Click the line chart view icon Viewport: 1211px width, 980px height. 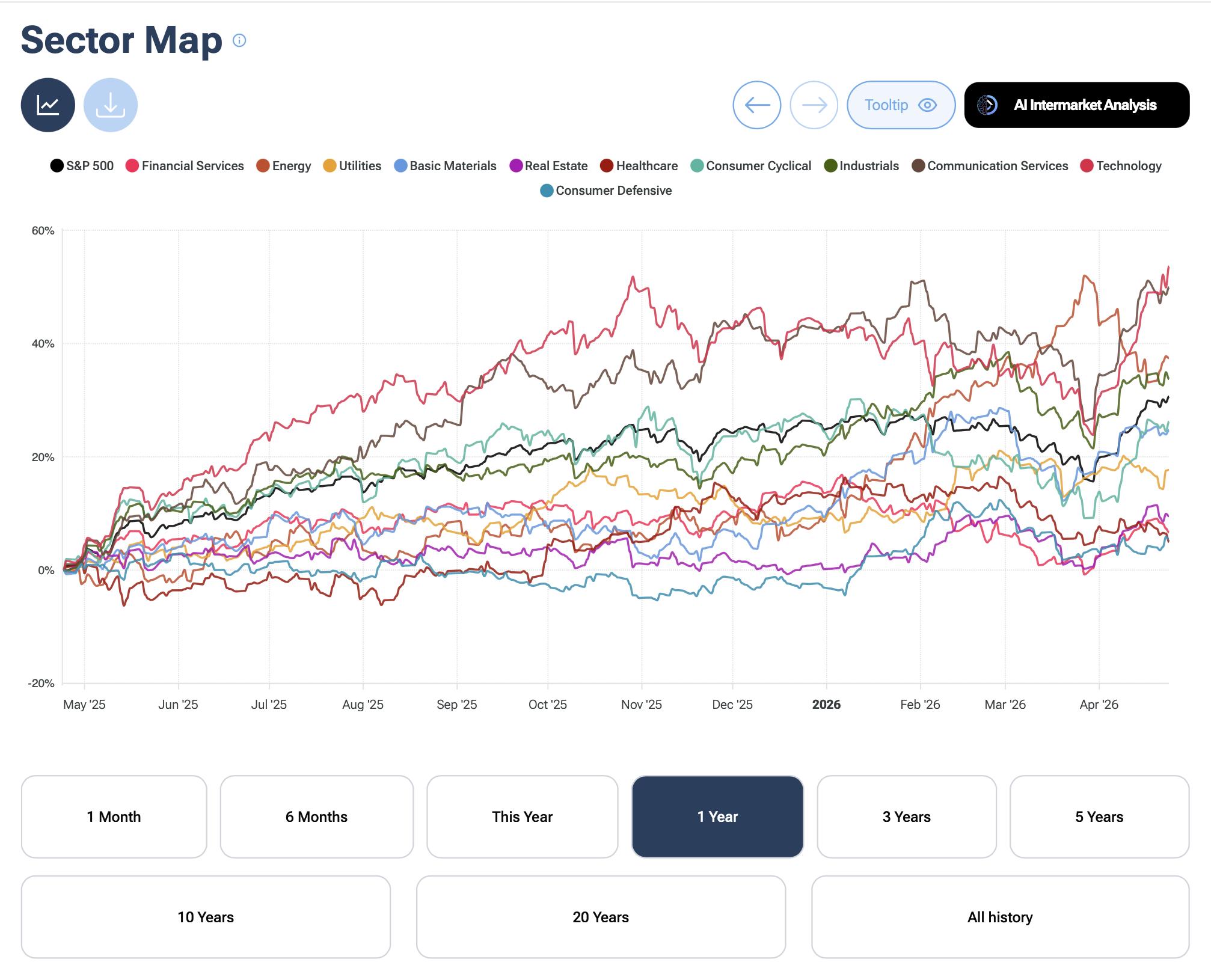point(48,105)
